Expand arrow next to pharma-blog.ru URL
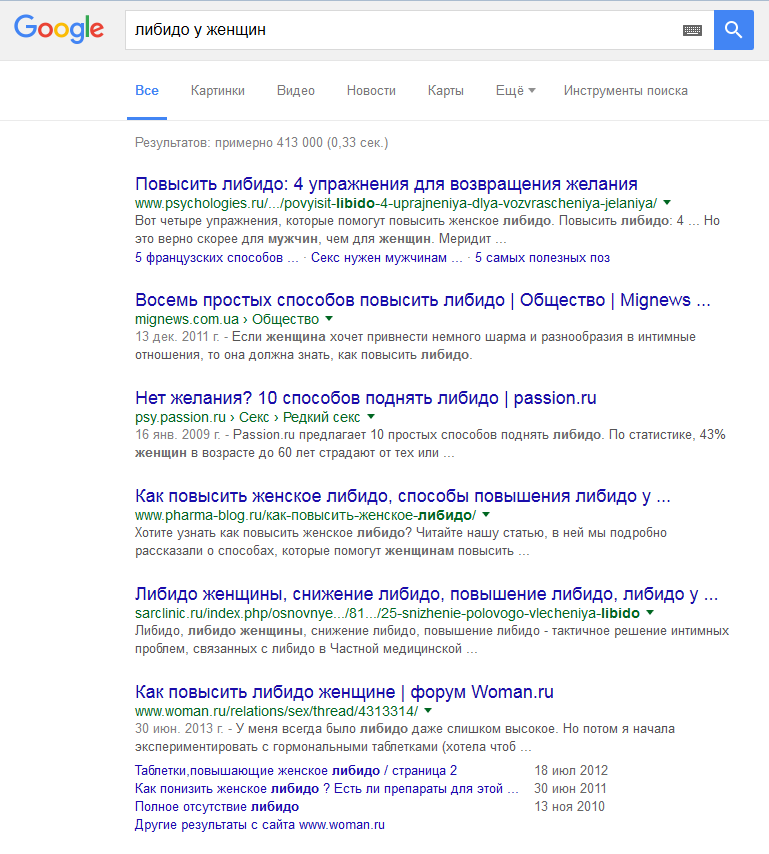The height and width of the screenshot is (854, 769). (x=486, y=515)
